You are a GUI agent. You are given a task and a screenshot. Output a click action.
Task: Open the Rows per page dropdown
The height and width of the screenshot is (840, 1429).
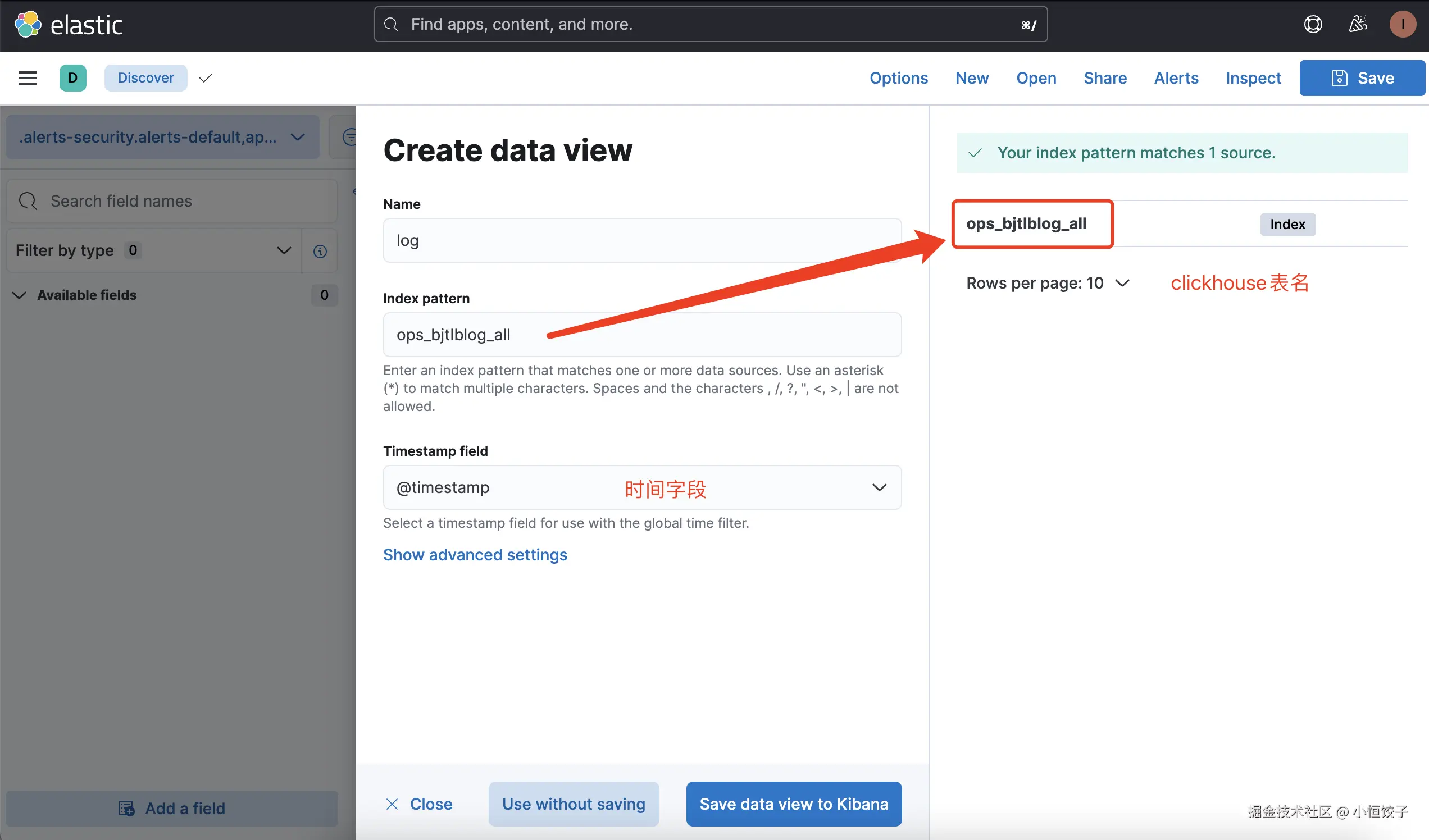(1048, 283)
